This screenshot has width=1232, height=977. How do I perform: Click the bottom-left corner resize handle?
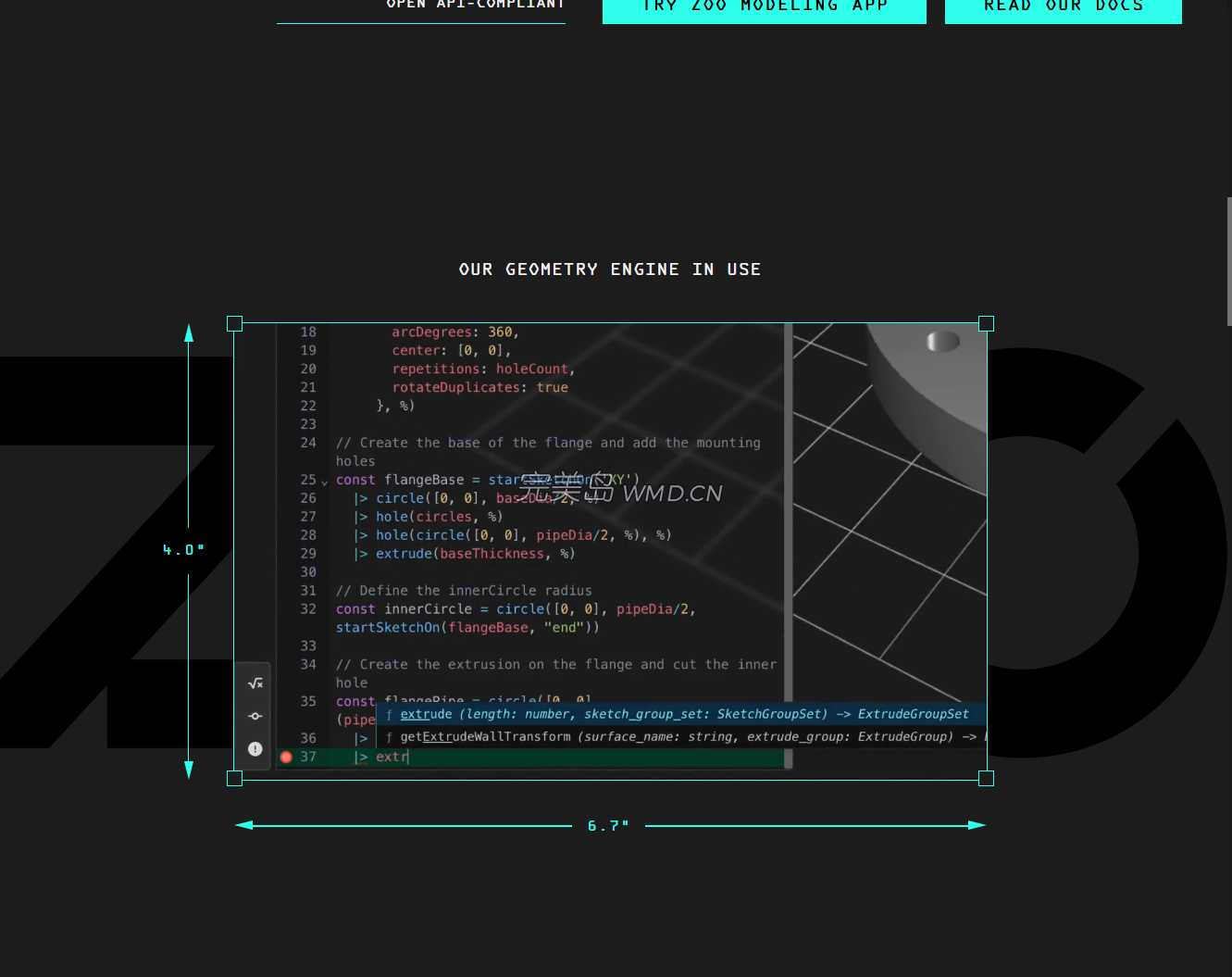click(x=234, y=779)
